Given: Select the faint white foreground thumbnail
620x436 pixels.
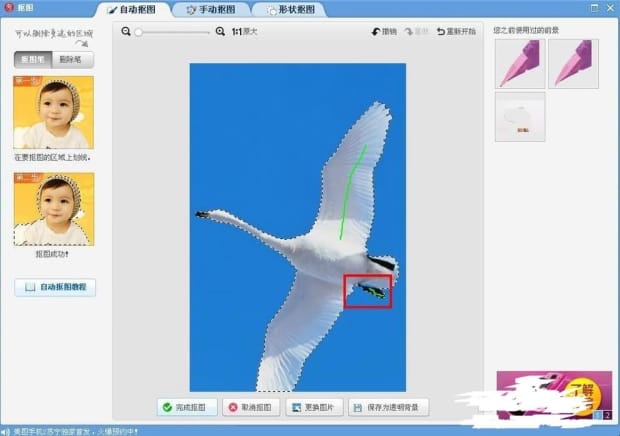Looking at the screenshot, I should click(x=520, y=117).
